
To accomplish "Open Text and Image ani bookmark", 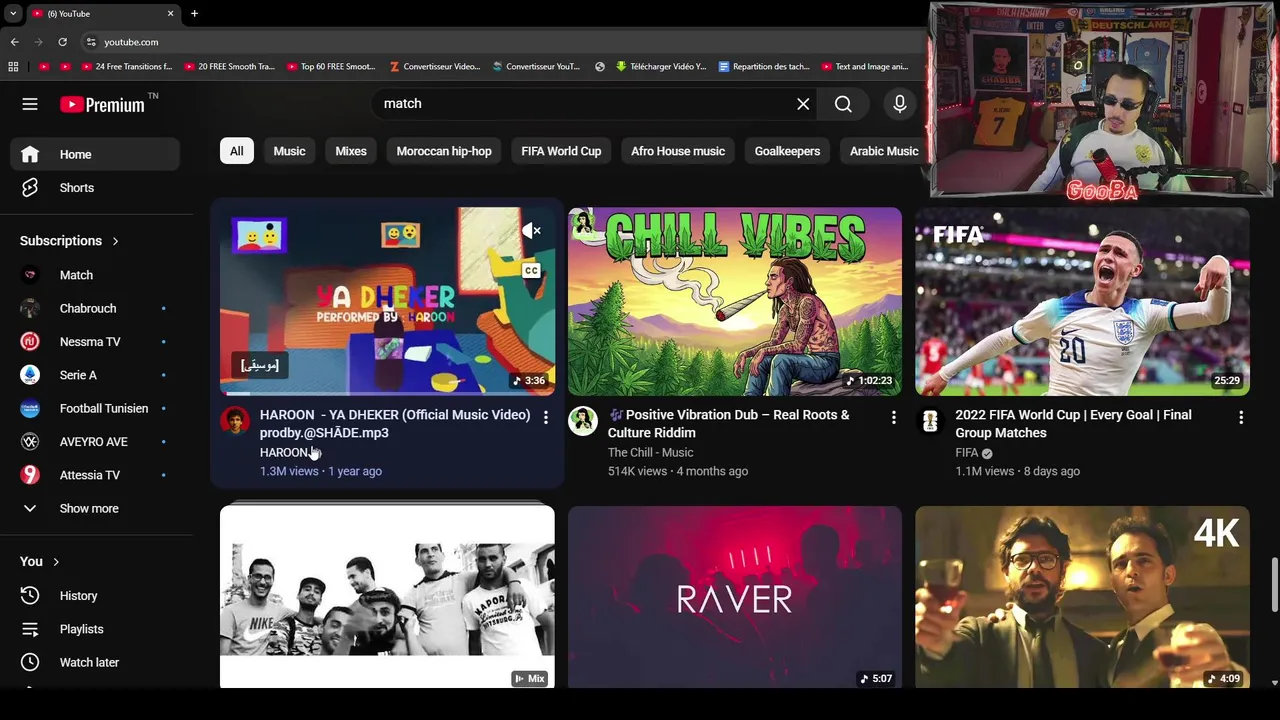I will tap(865, 67).
